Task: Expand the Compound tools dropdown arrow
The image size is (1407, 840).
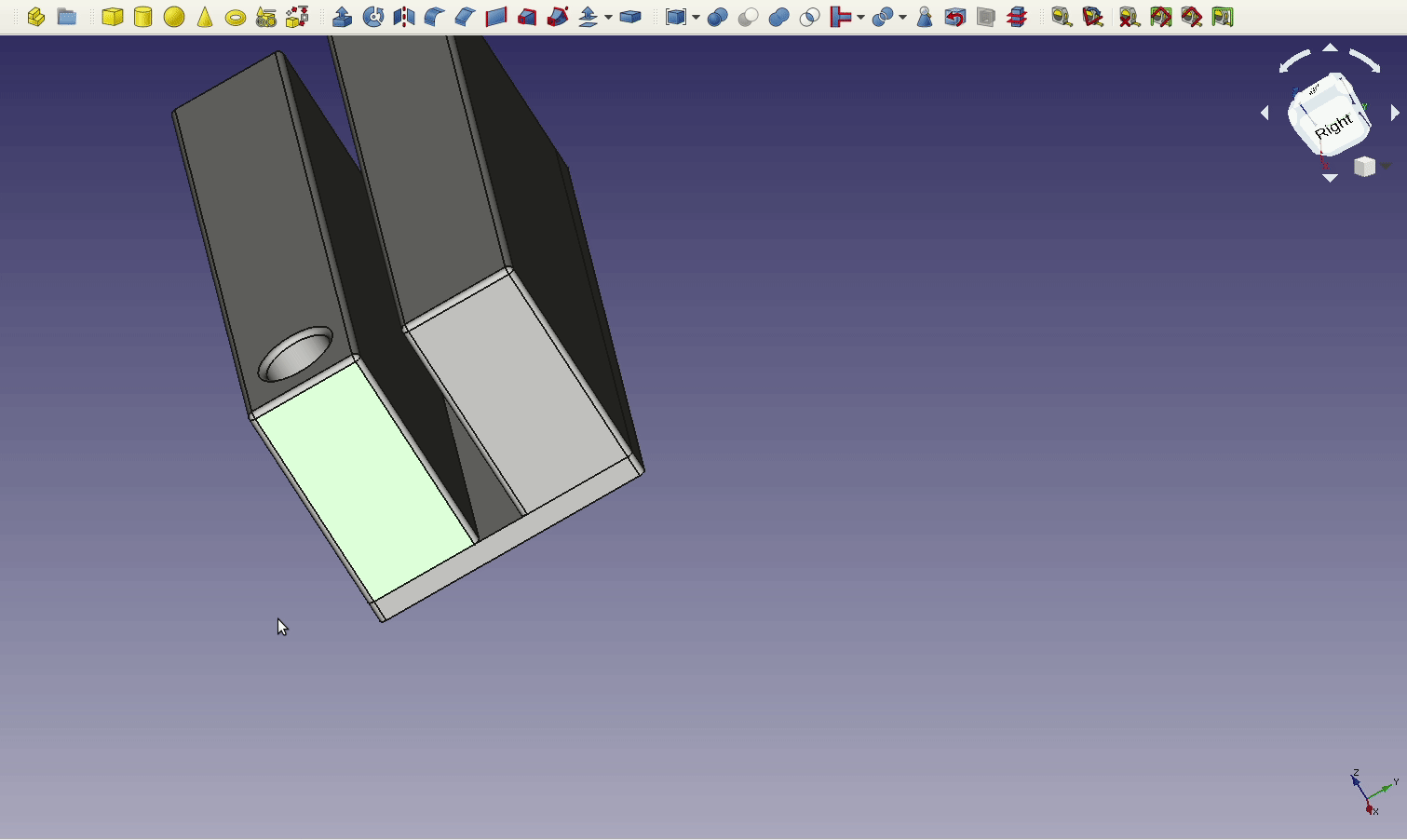Action: pos(696,18)
